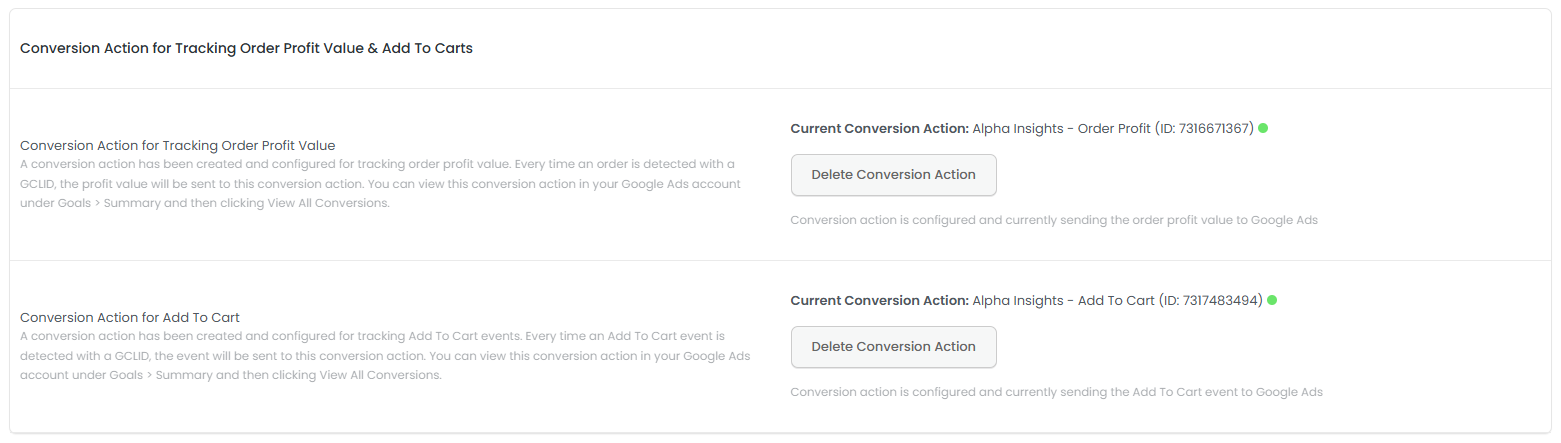Click bold 'Current Conversion Action' label for Order Profit
The image size is (1561, 443).
(879, 128)
